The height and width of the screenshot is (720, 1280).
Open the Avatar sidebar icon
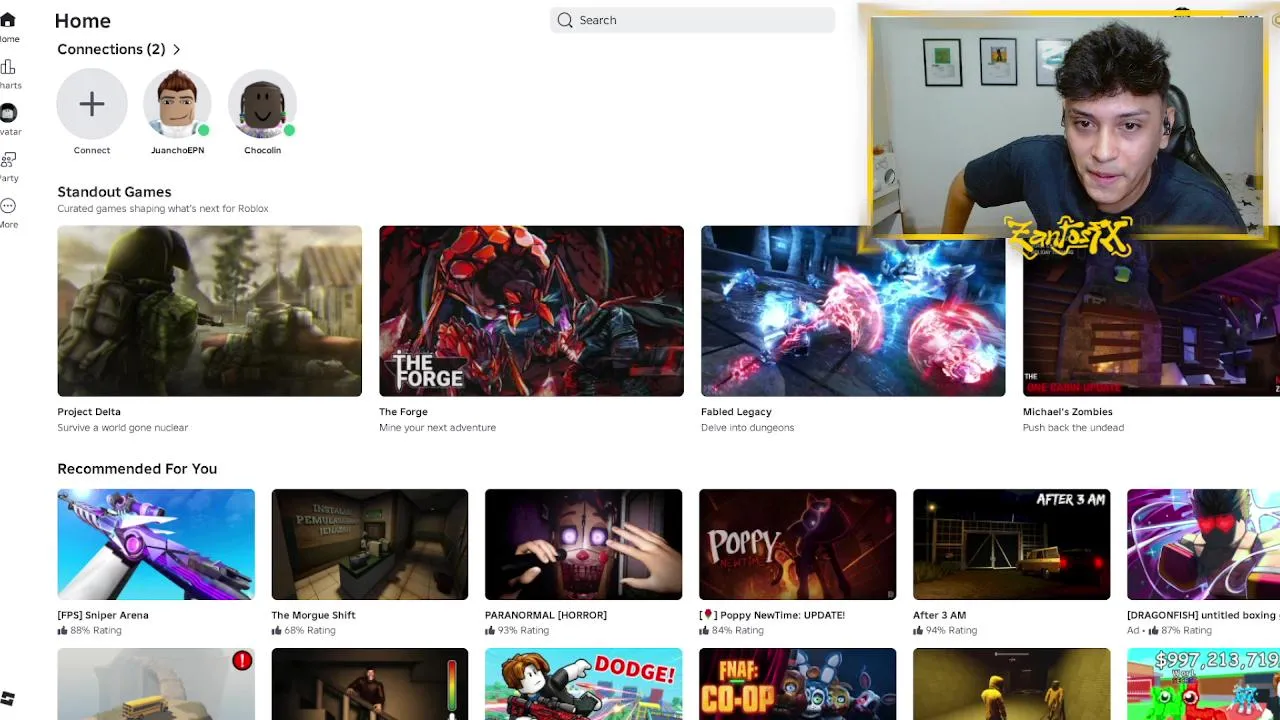coord(8,113)
